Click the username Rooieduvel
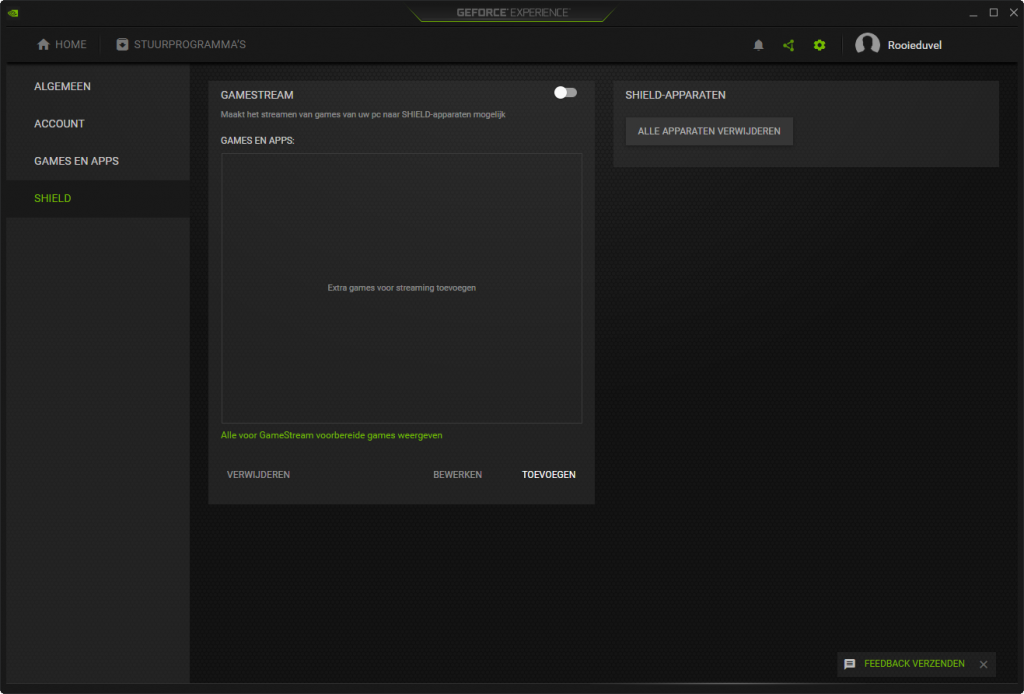The width and height of the screenshot is (1024, 694). [x=914, y=45]
